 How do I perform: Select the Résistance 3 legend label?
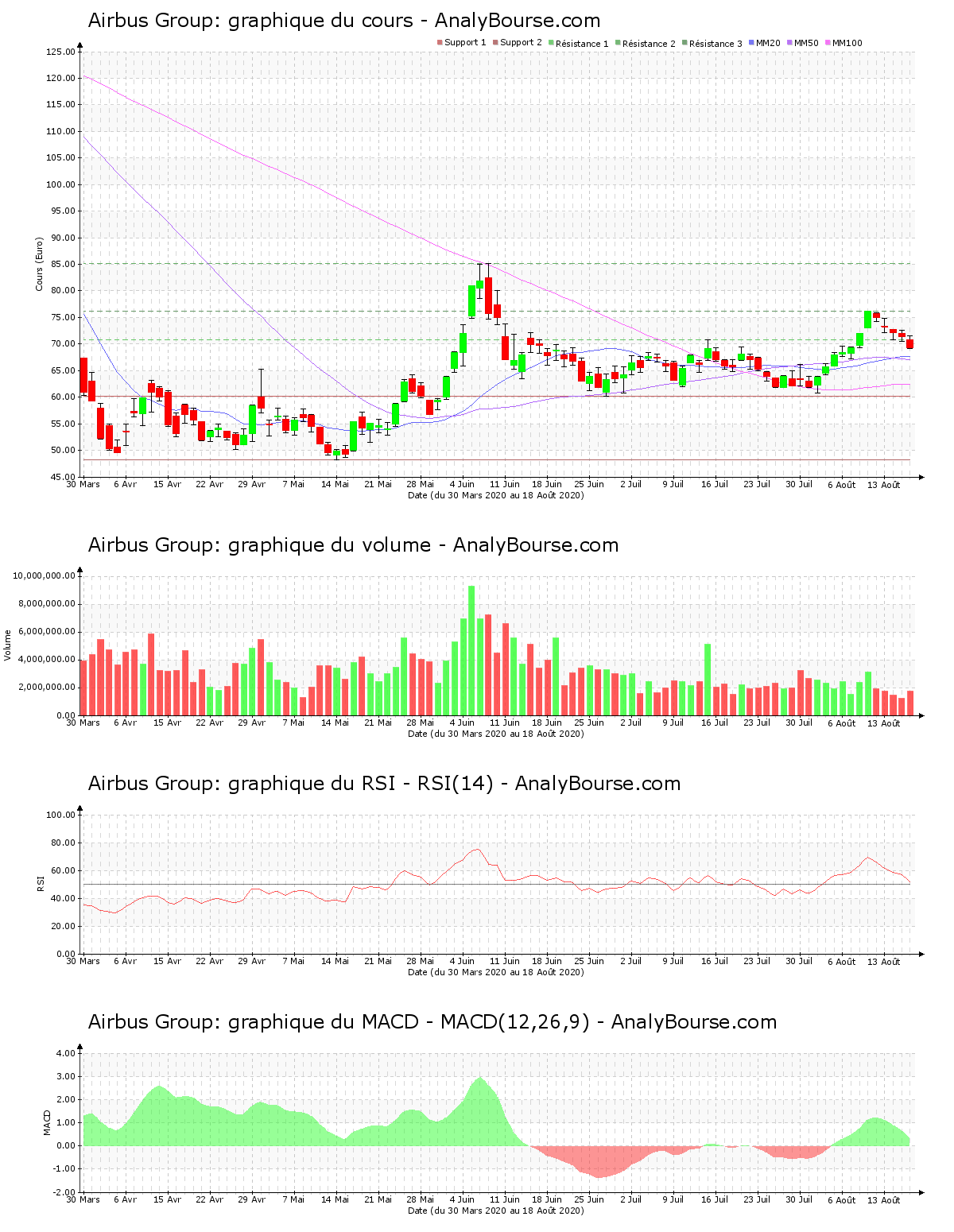click(x=715, y=44)
